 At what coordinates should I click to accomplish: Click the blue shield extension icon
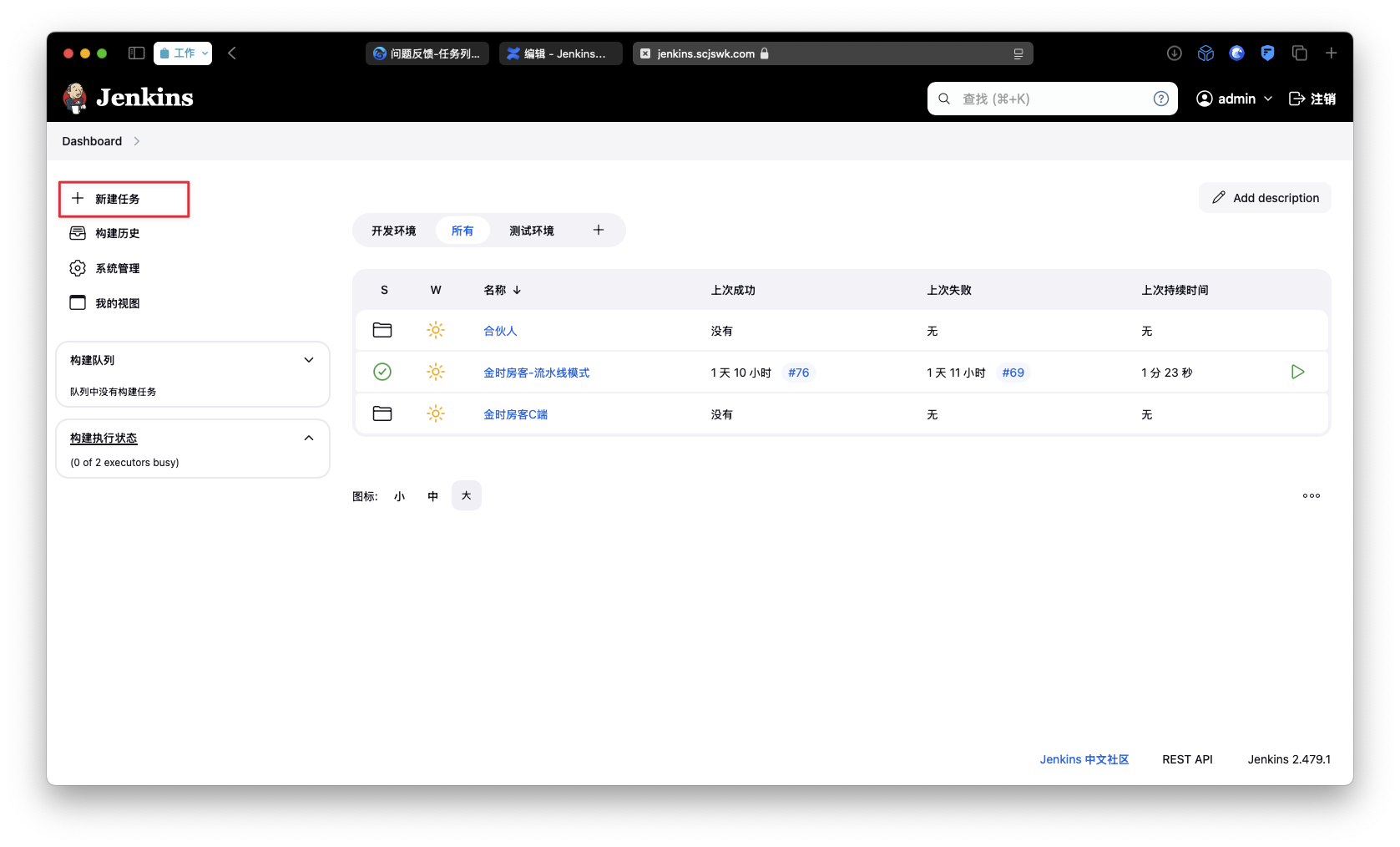click(x=1268, y=53)
